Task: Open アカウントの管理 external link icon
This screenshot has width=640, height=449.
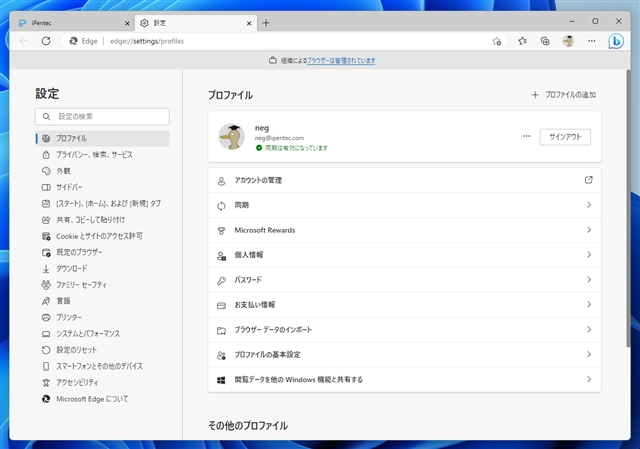Action: pyautogui.click(x=589, y=180)
